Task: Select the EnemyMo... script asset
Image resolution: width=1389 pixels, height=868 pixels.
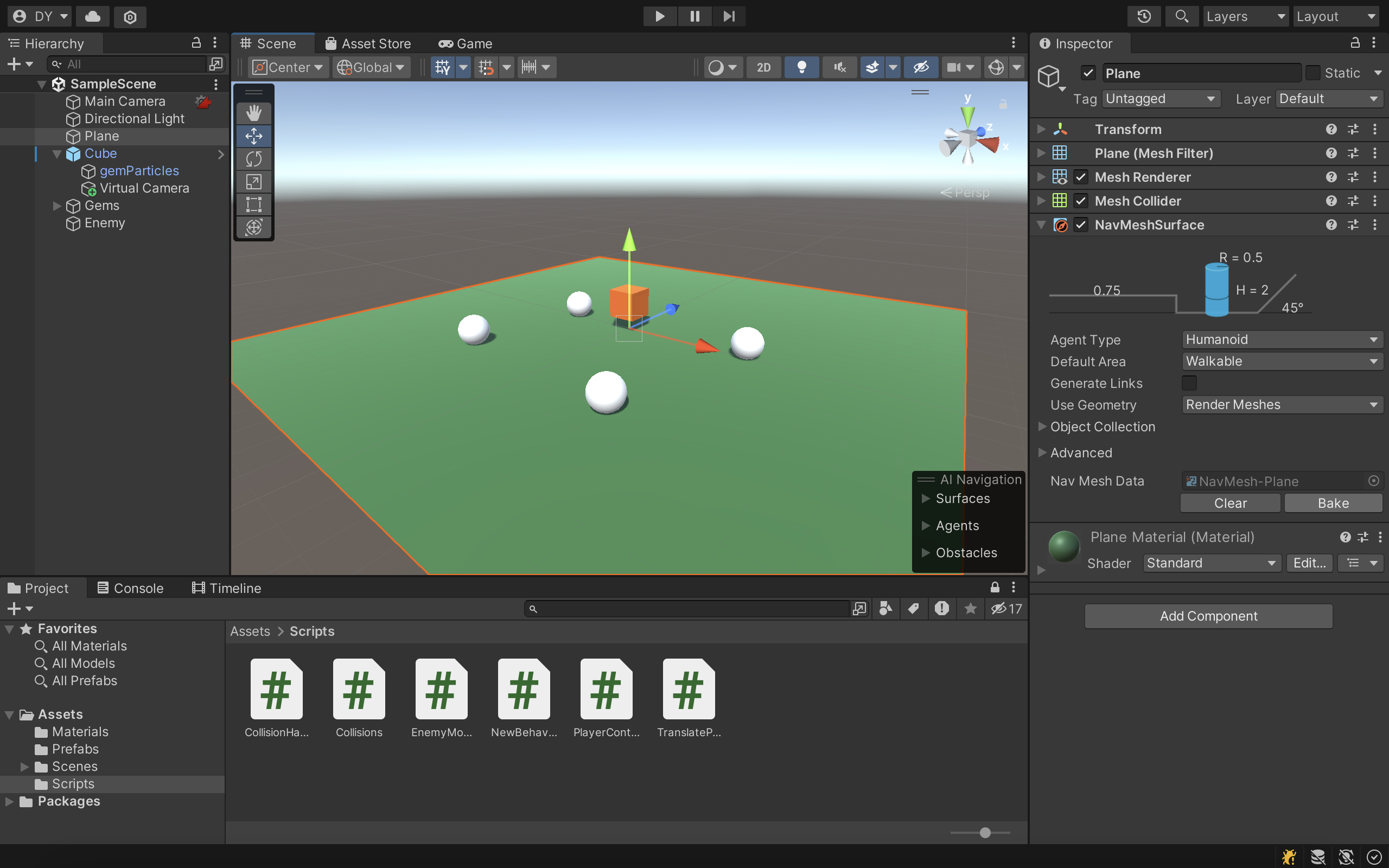Action: (441, 698)
